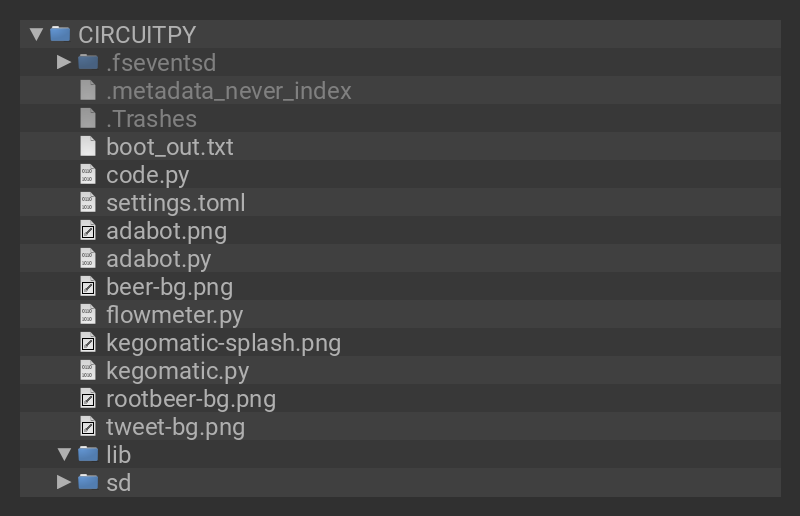Viewport: 800px width, 516px height.
Task: Click the beer-bg.png image icon
Action: 88,287
